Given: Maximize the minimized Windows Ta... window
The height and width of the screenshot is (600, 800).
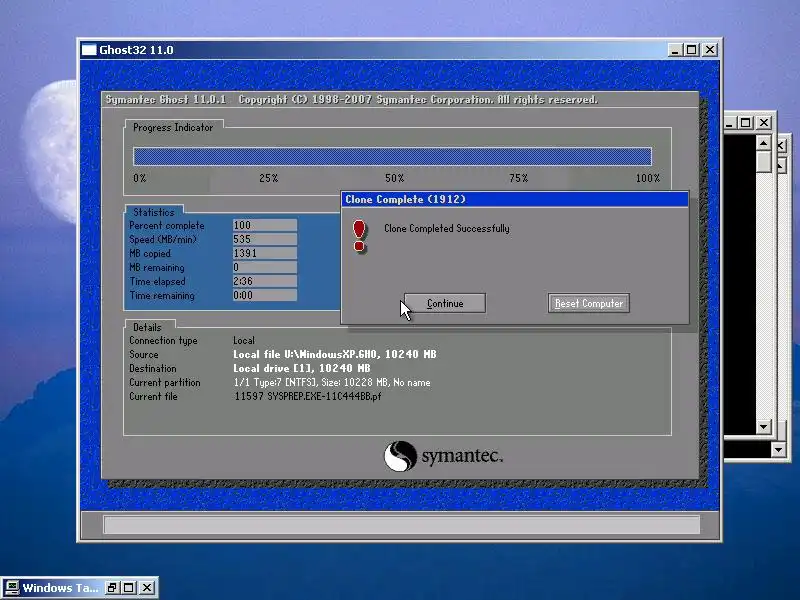Looking at the screenshot, I should (x=129, y=588).
